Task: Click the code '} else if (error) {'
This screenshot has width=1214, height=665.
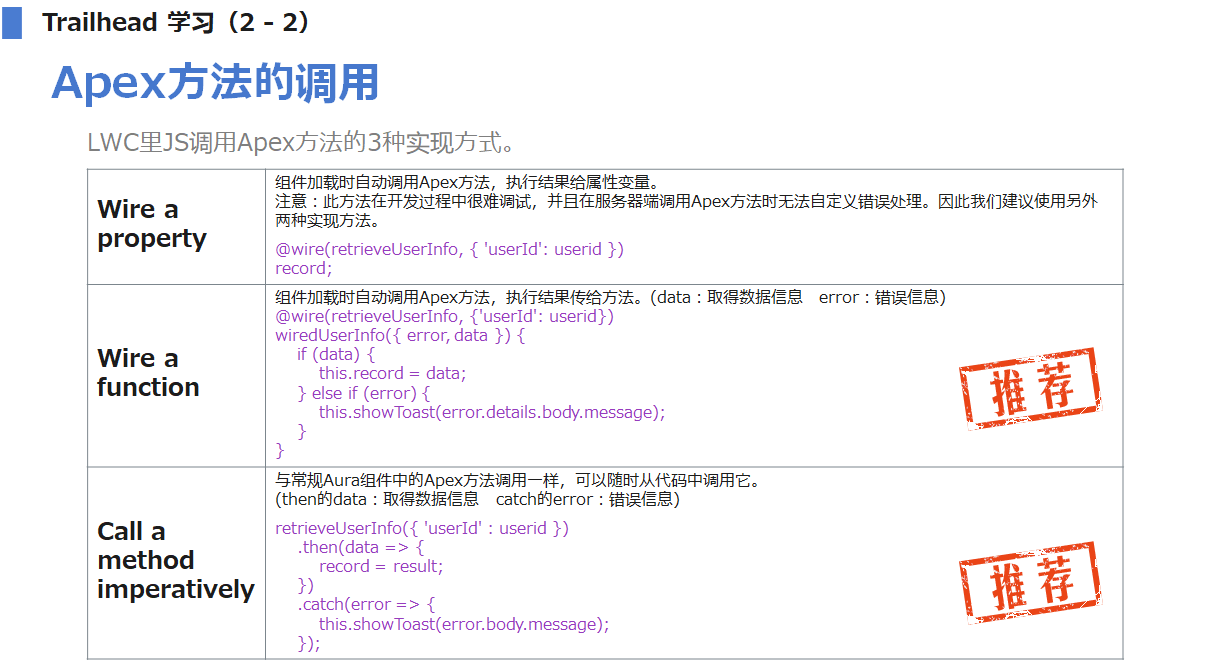Action: point(364,393)
